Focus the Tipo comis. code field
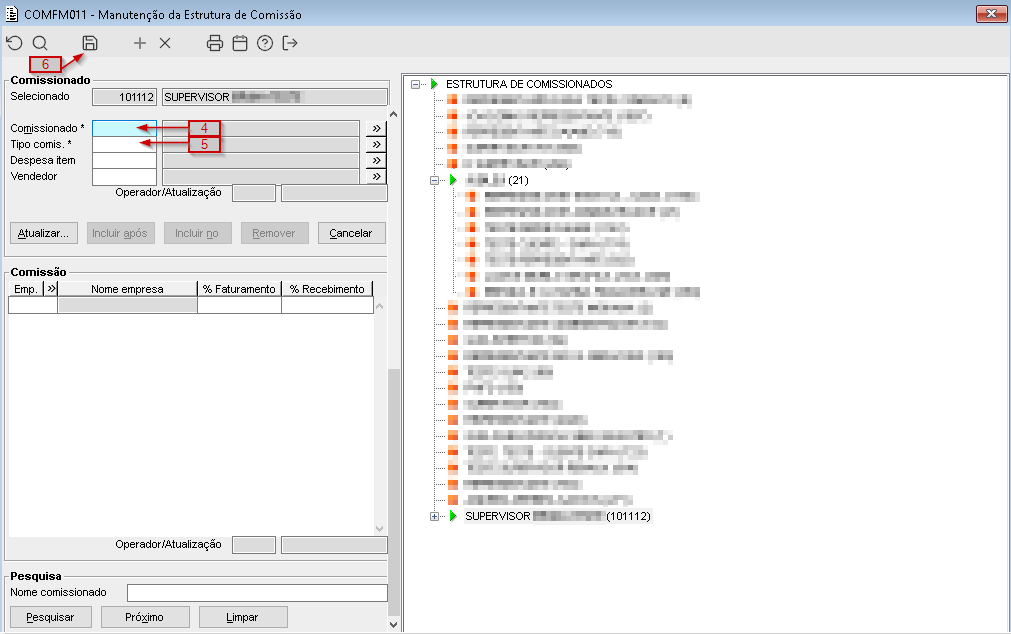The width and height of the screenshot is (1011, 634). tap(124, 144)
